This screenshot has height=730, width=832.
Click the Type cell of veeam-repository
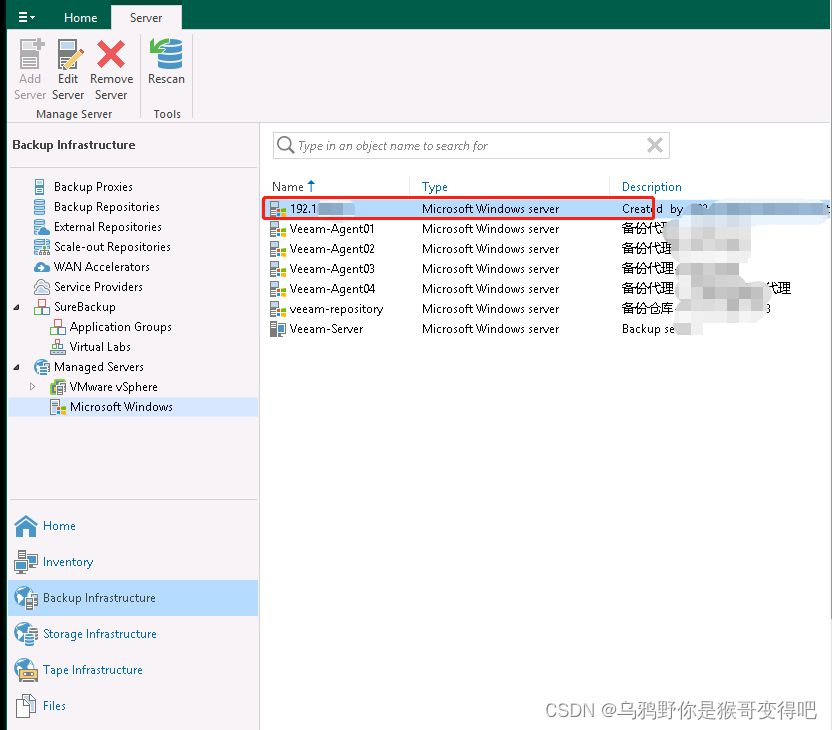pyautogui.click(x=490, y=309)
